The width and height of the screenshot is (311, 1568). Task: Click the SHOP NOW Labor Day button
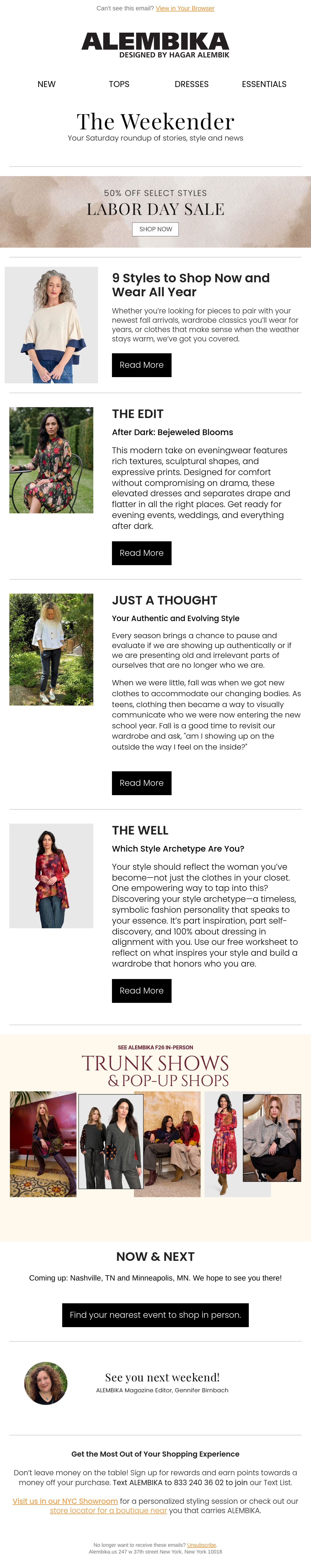pos(156,229)
